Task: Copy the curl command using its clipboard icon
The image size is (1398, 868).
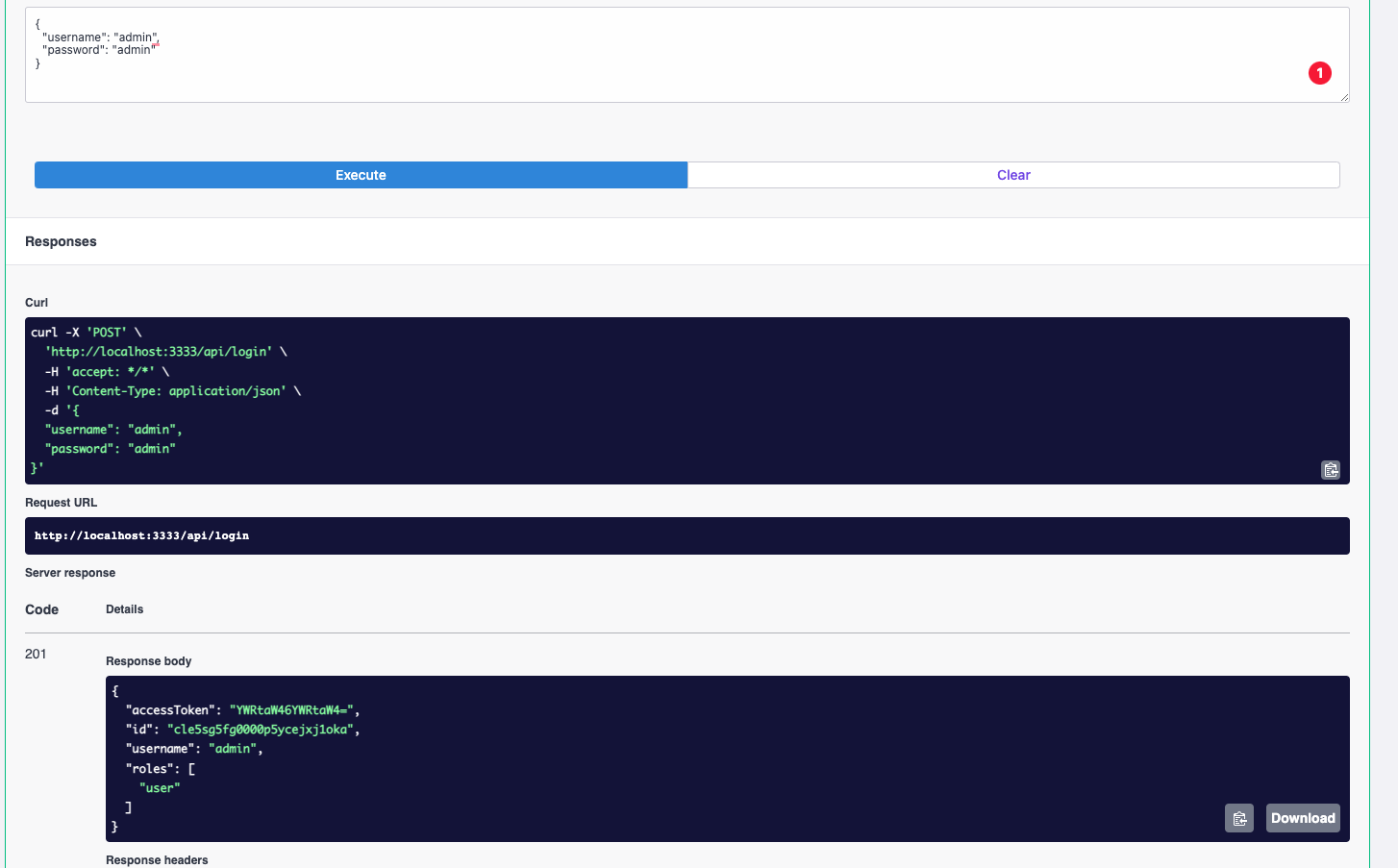Action: click(1331, 470)
